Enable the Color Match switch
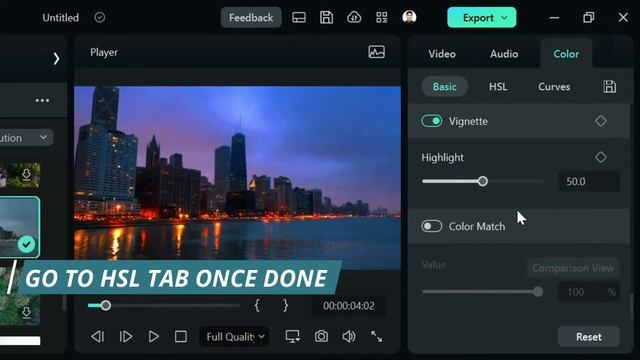This screenshot has height=360, width=640. (431, 226)
